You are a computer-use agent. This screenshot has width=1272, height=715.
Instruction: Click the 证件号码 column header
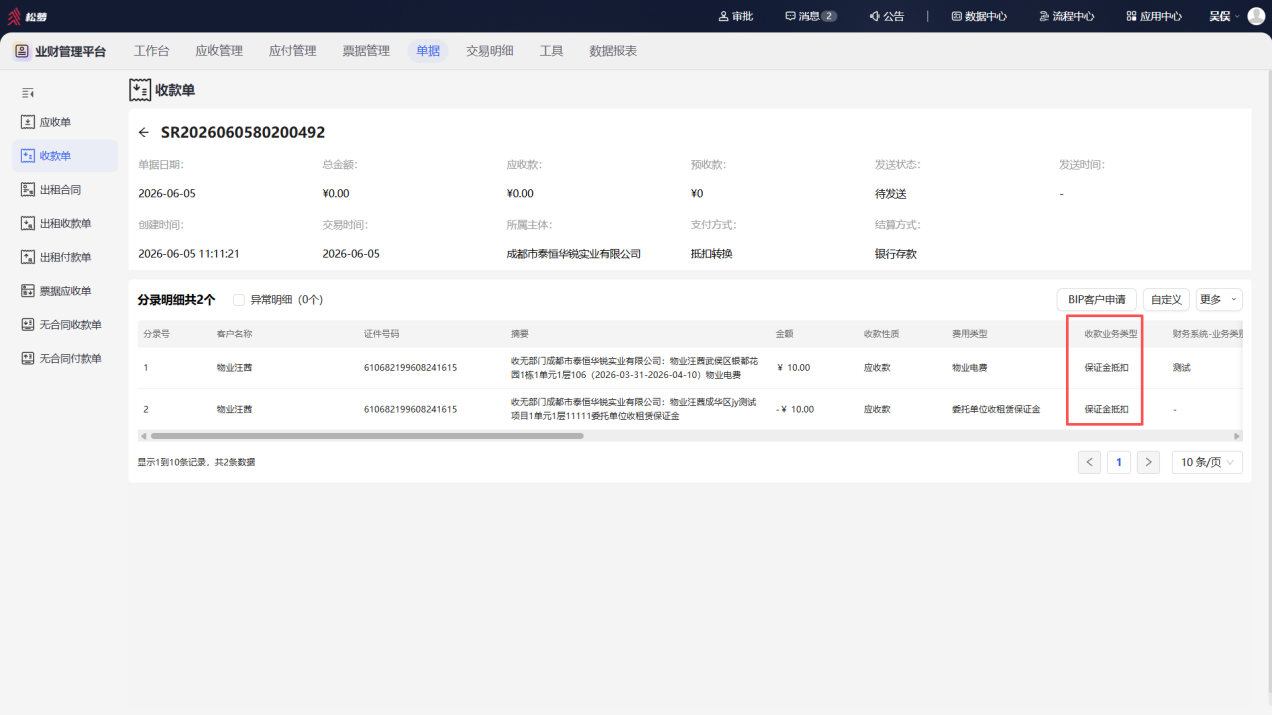click(x=381, y=334)
